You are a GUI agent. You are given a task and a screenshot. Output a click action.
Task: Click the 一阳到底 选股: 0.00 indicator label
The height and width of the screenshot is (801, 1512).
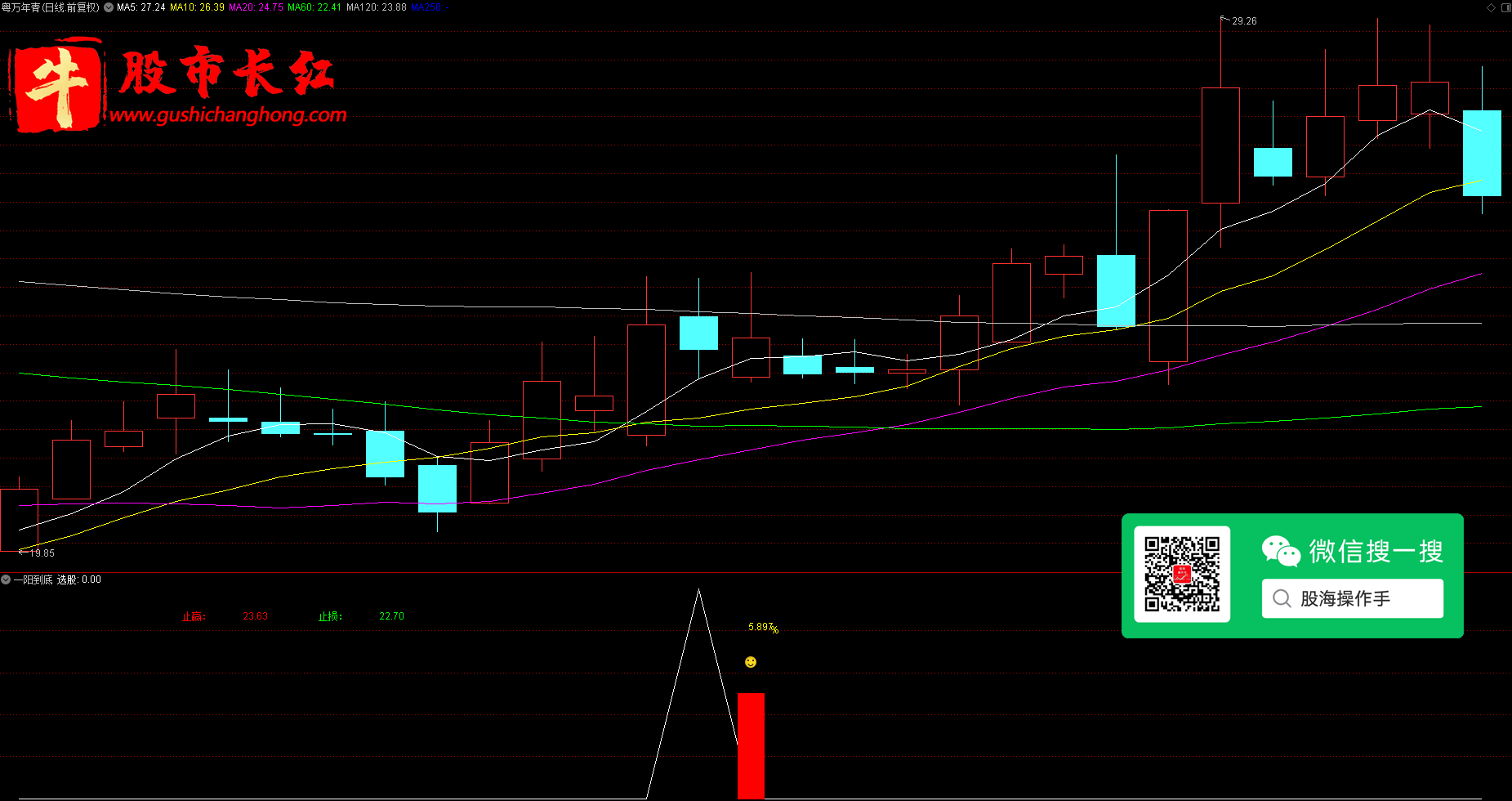[57, 579]
